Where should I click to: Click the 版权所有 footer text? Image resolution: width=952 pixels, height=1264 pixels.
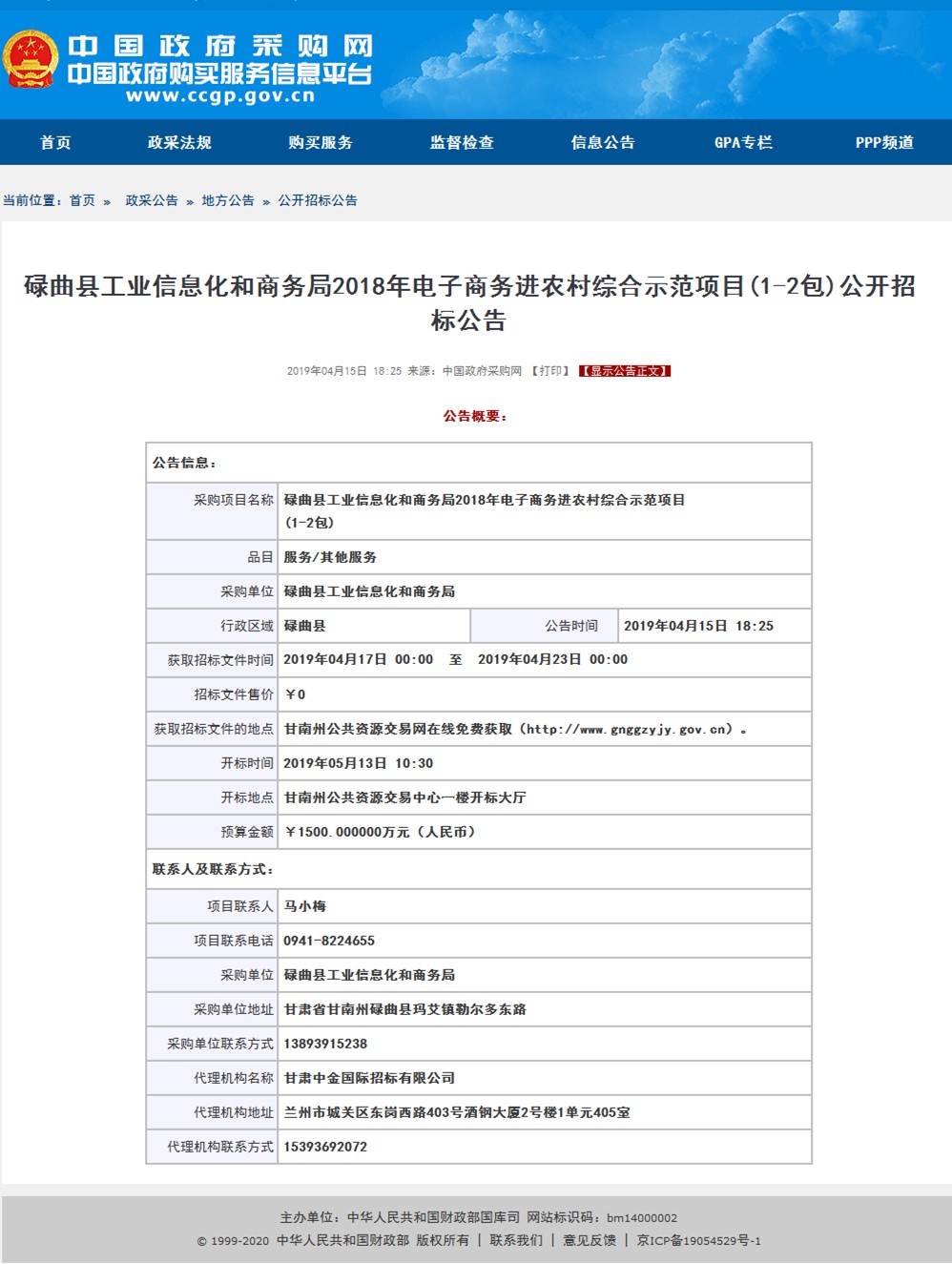click(443, 1240)
